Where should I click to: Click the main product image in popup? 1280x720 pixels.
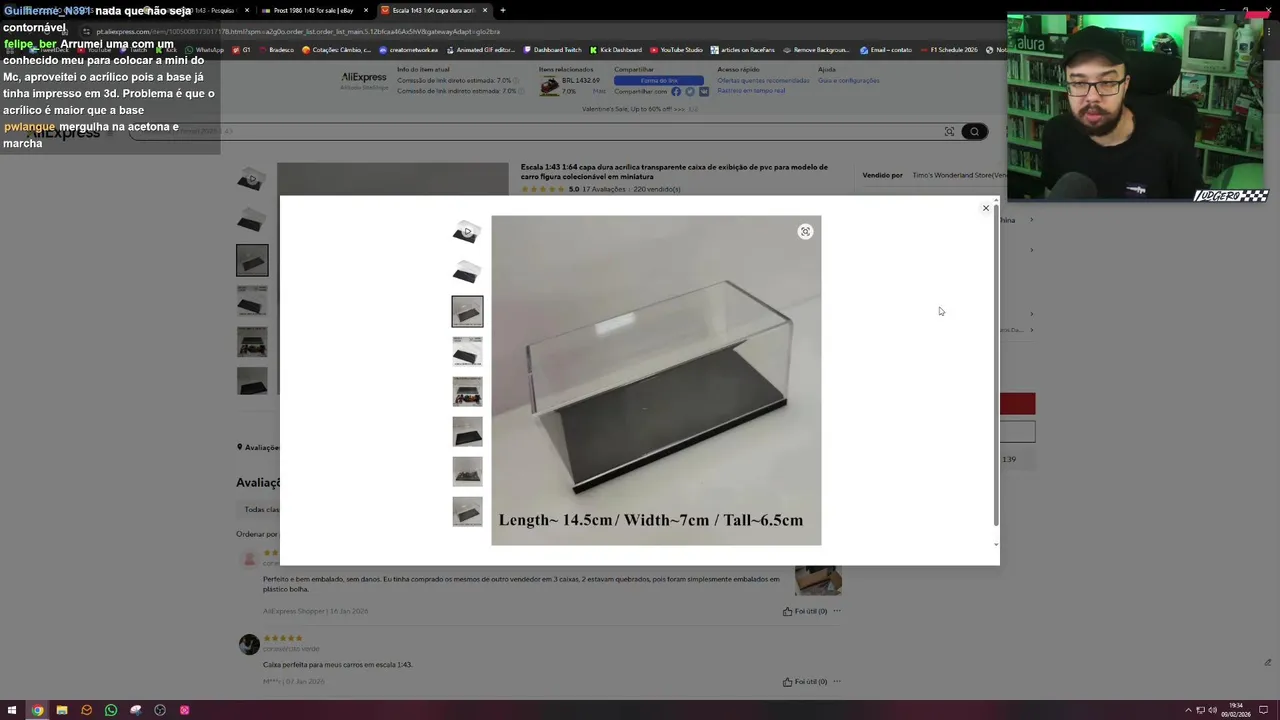pos(656,380)
